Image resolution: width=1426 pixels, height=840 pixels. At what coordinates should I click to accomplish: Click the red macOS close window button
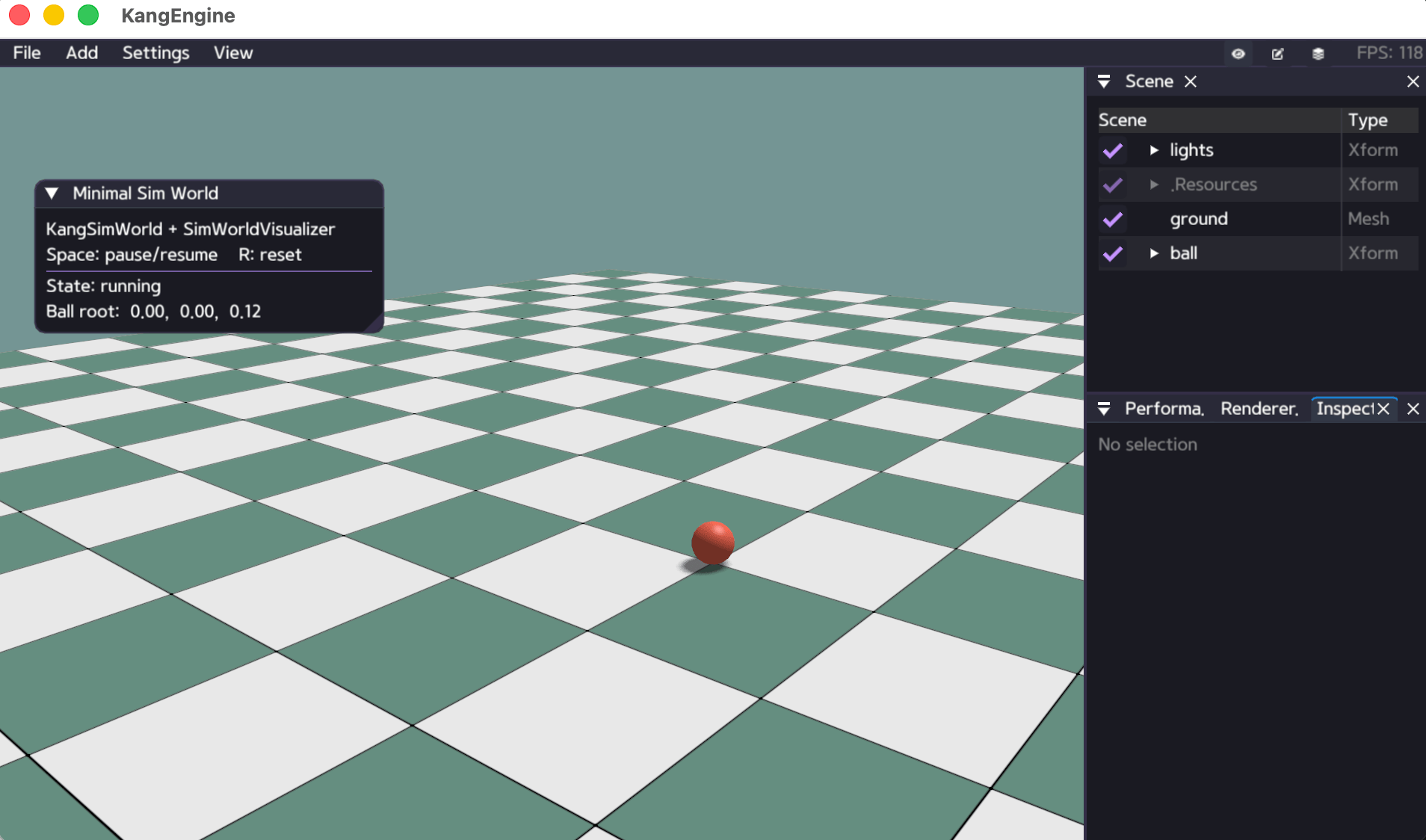(19, 15)
